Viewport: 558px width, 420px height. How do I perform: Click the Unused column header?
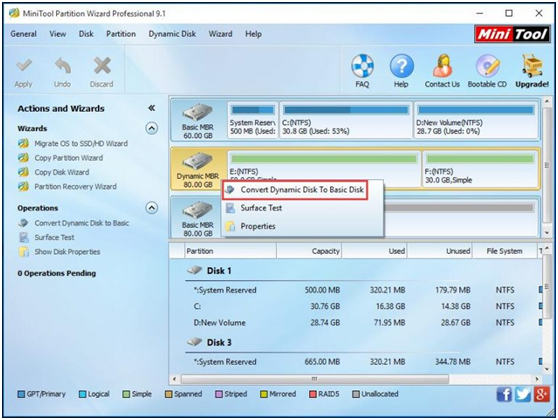(x=440, y=251)
